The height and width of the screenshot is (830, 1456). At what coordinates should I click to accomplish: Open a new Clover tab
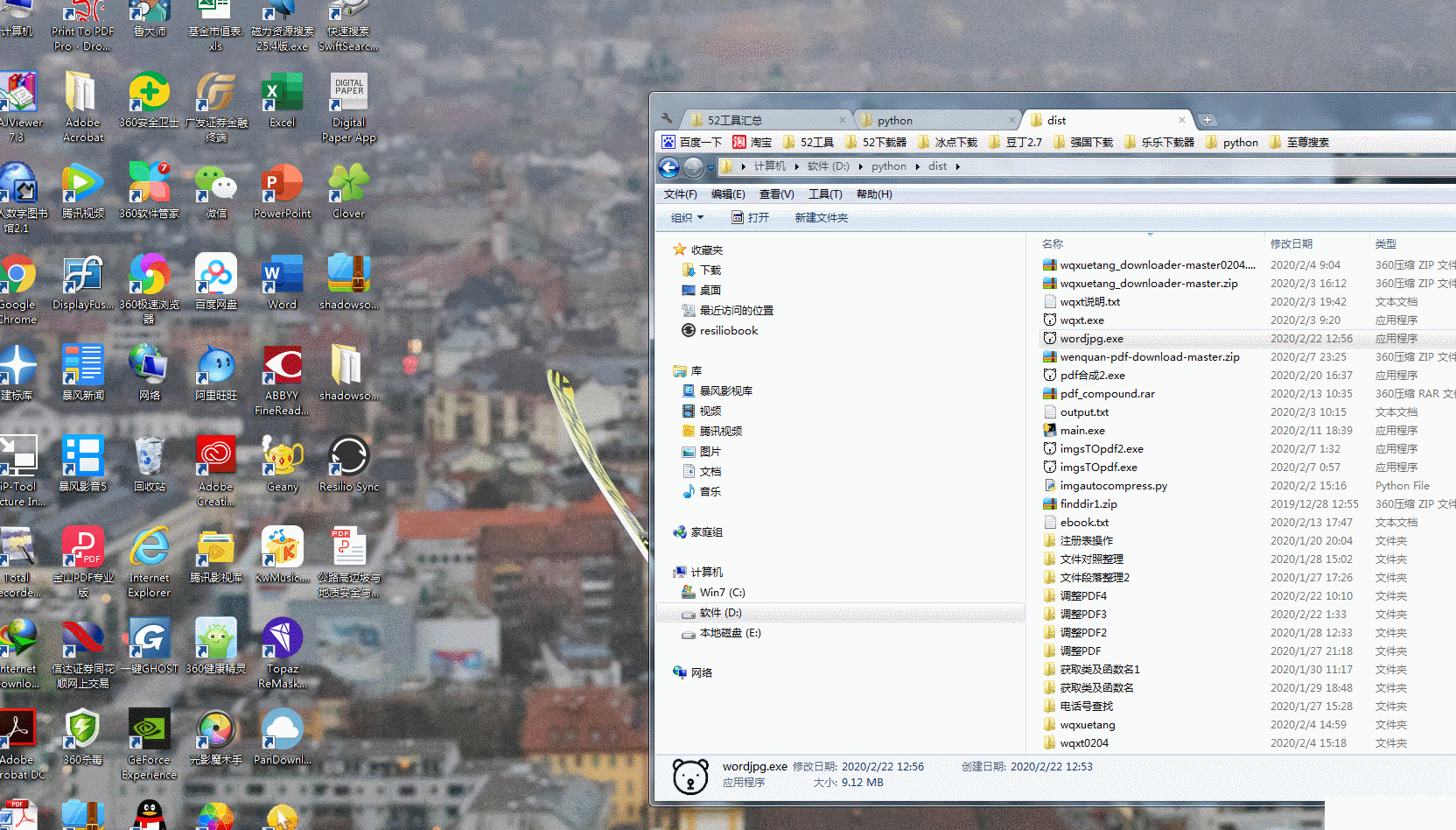coord(1207,120)
